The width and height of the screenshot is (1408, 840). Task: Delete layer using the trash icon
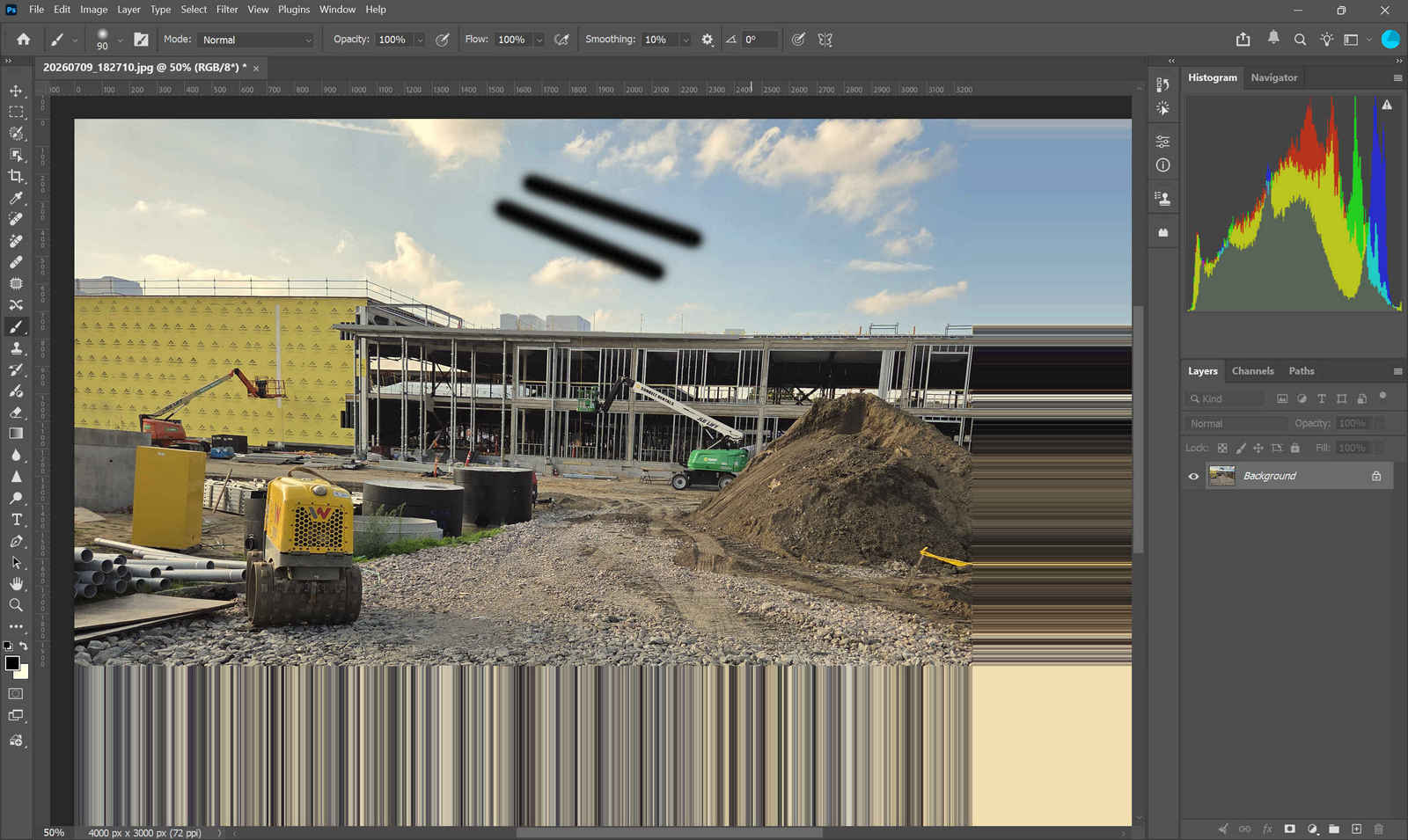point(1378,829)
